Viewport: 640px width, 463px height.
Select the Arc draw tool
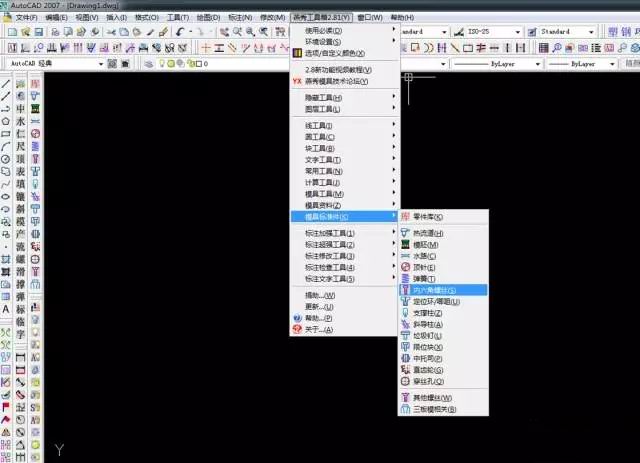6,147
